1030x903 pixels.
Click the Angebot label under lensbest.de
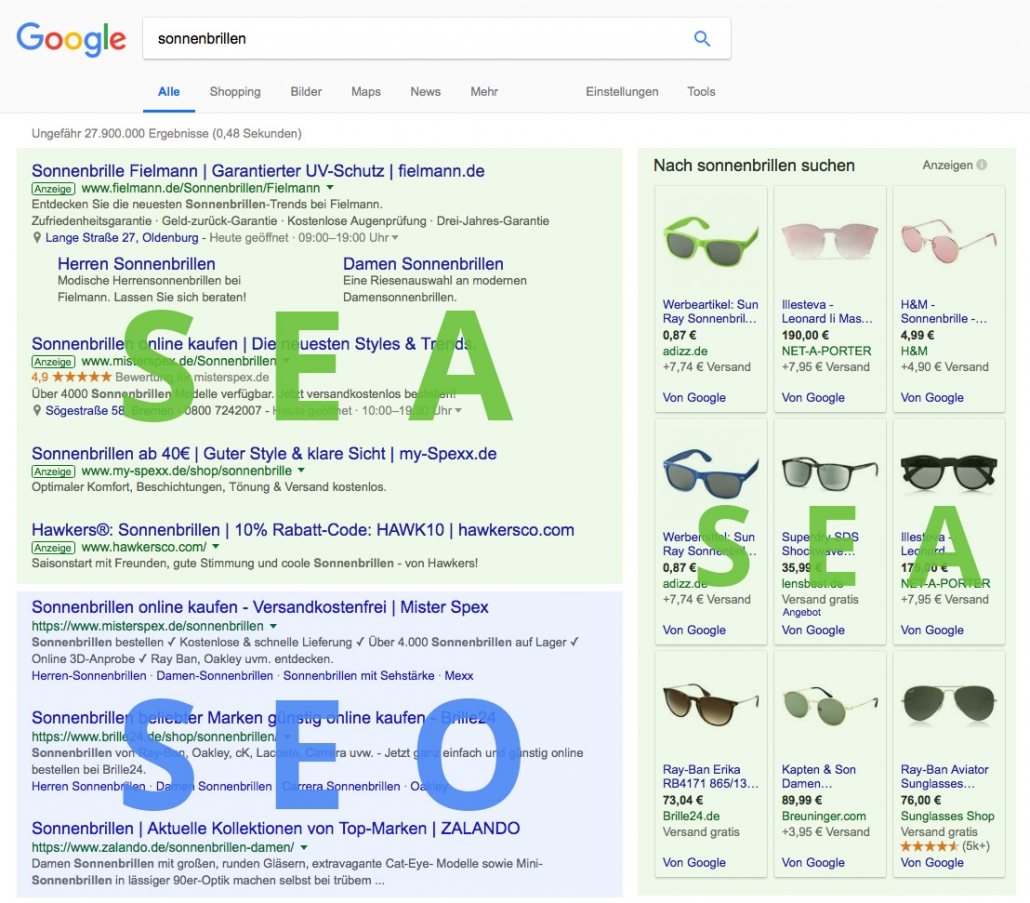[x=801, y=612]
